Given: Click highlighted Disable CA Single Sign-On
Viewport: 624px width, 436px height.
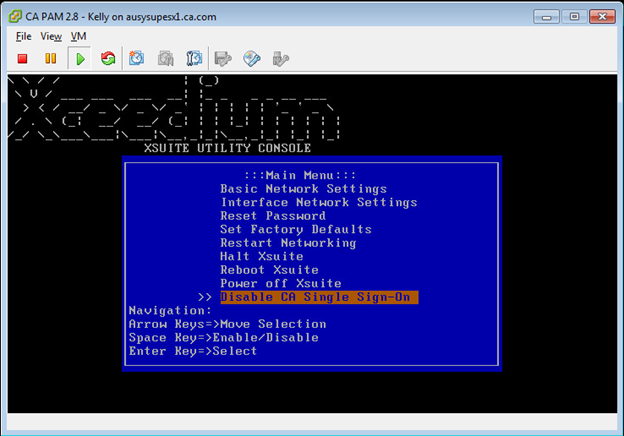Looking at the screenshot, I should pos(319,297).
